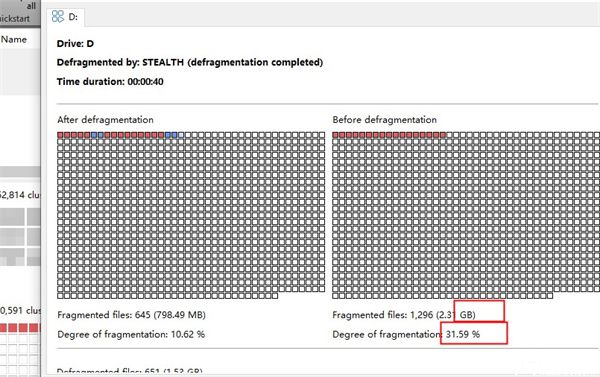
Task: Click the partially visible Defragmented files line
Action: click(130, 371)
